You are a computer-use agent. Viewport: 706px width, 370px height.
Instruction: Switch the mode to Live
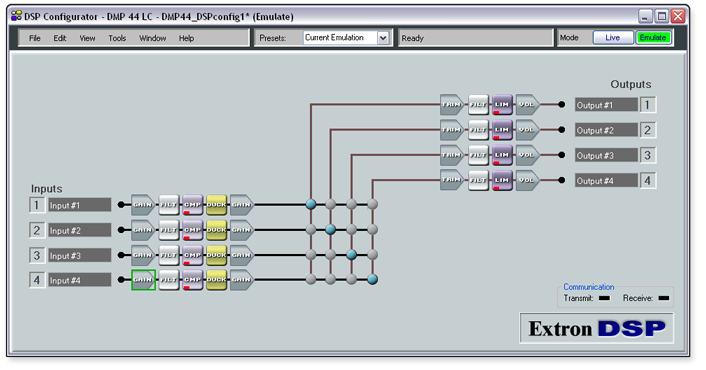612,38
